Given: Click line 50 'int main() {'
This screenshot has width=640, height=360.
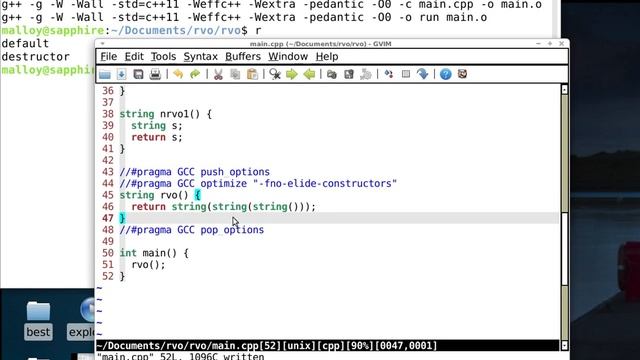Looking at the screenshot, I should pos(154,253).
